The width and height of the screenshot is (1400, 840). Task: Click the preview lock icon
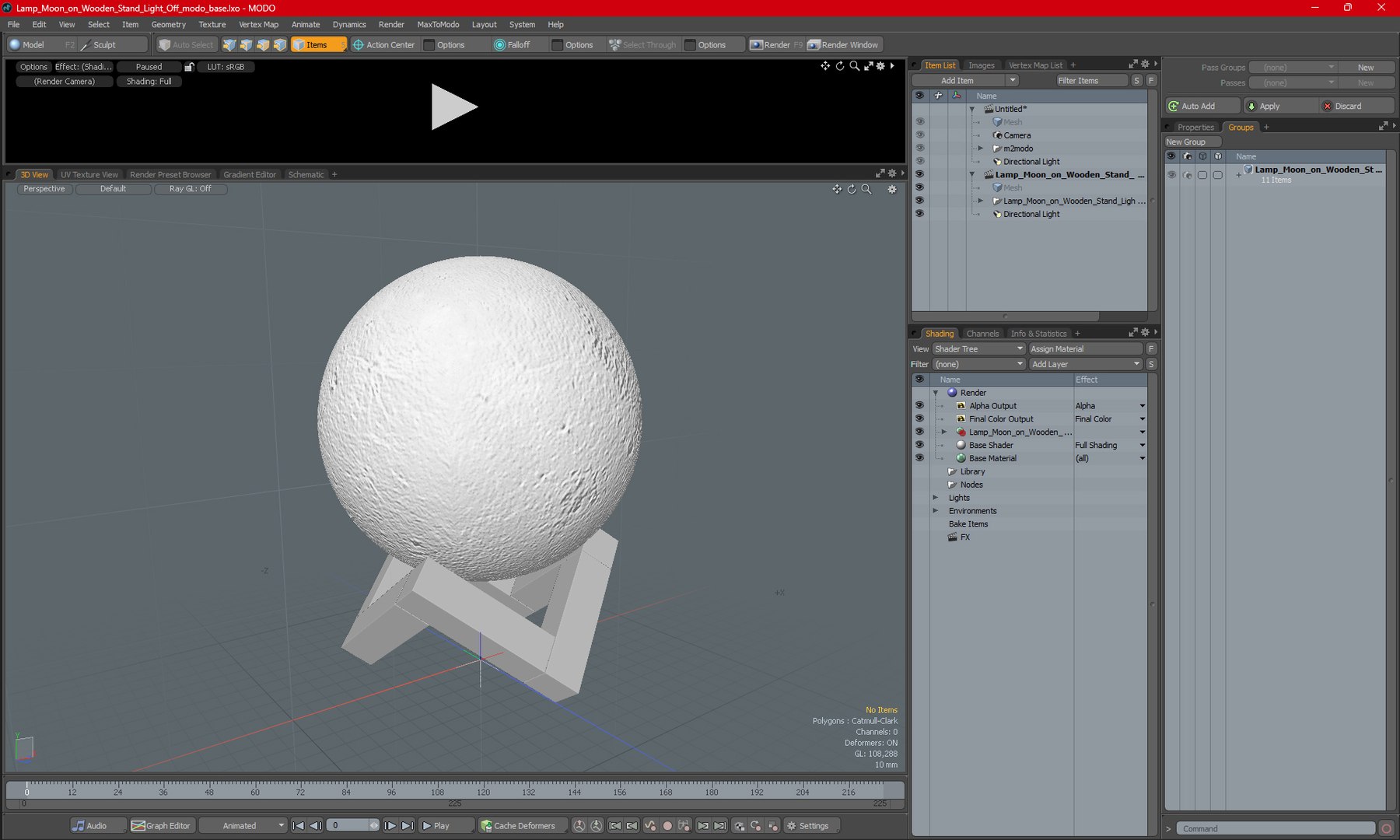point(189,67)
